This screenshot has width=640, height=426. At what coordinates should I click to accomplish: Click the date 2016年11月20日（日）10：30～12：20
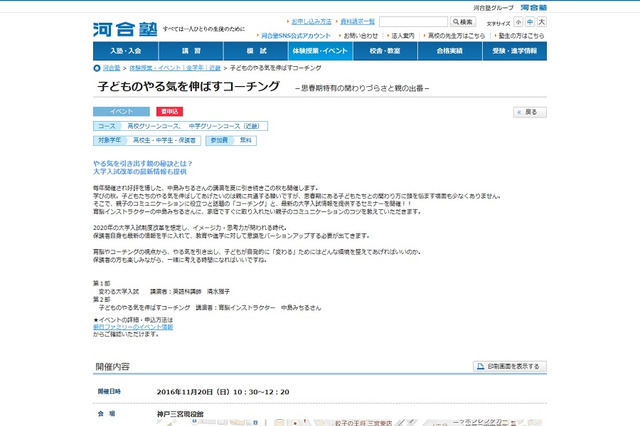tap(223, 392)
